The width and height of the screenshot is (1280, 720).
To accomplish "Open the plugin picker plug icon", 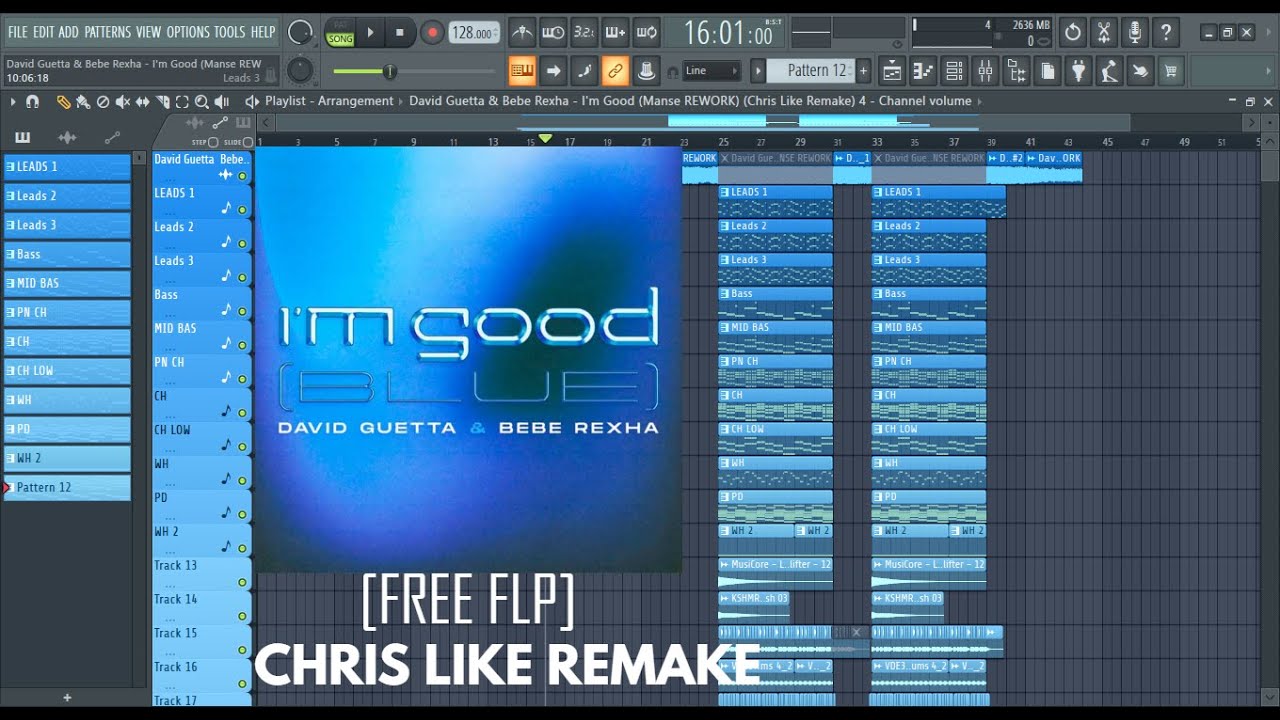I will 1078,70.
